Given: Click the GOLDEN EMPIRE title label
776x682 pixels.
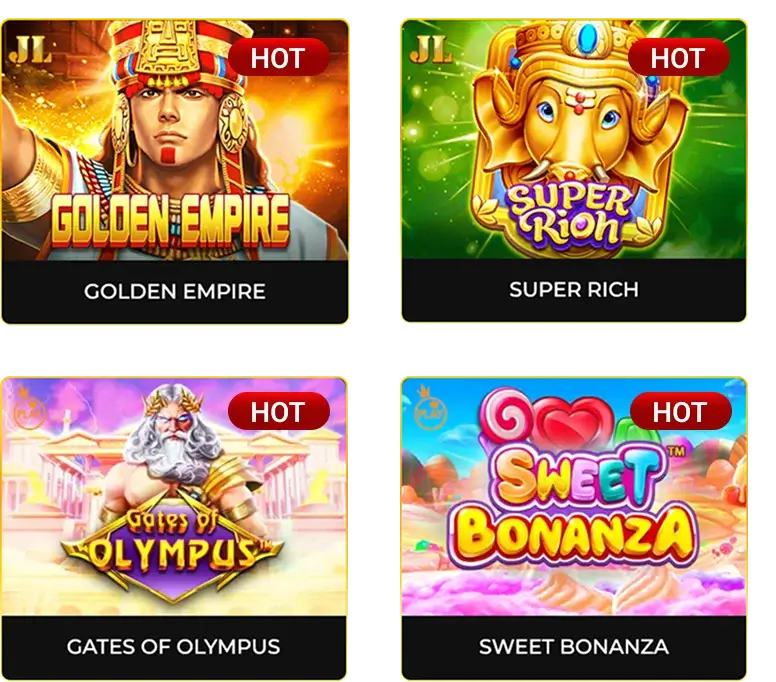Looking at the screenshot, I should [x=175, y=292].
